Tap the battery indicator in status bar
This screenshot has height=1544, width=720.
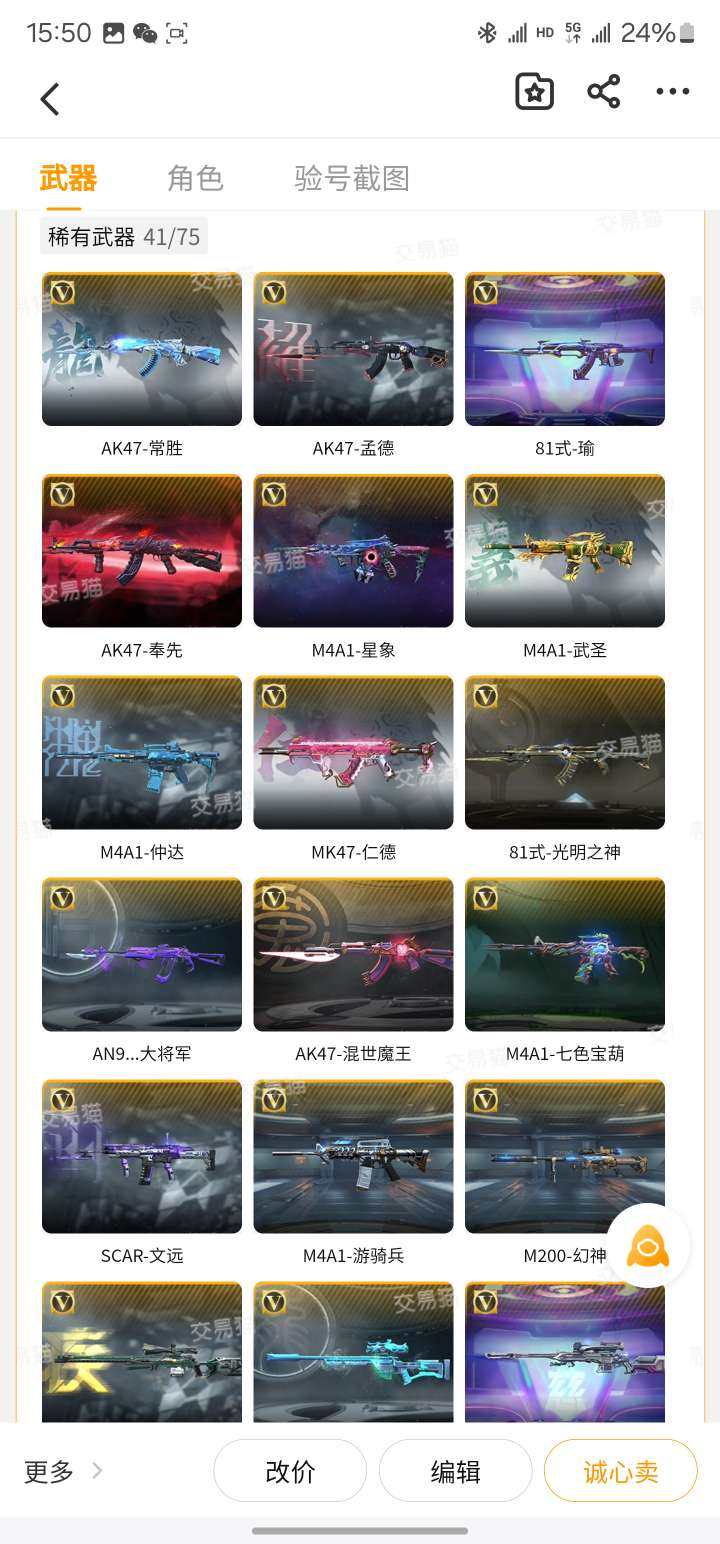tap(687, 33)
